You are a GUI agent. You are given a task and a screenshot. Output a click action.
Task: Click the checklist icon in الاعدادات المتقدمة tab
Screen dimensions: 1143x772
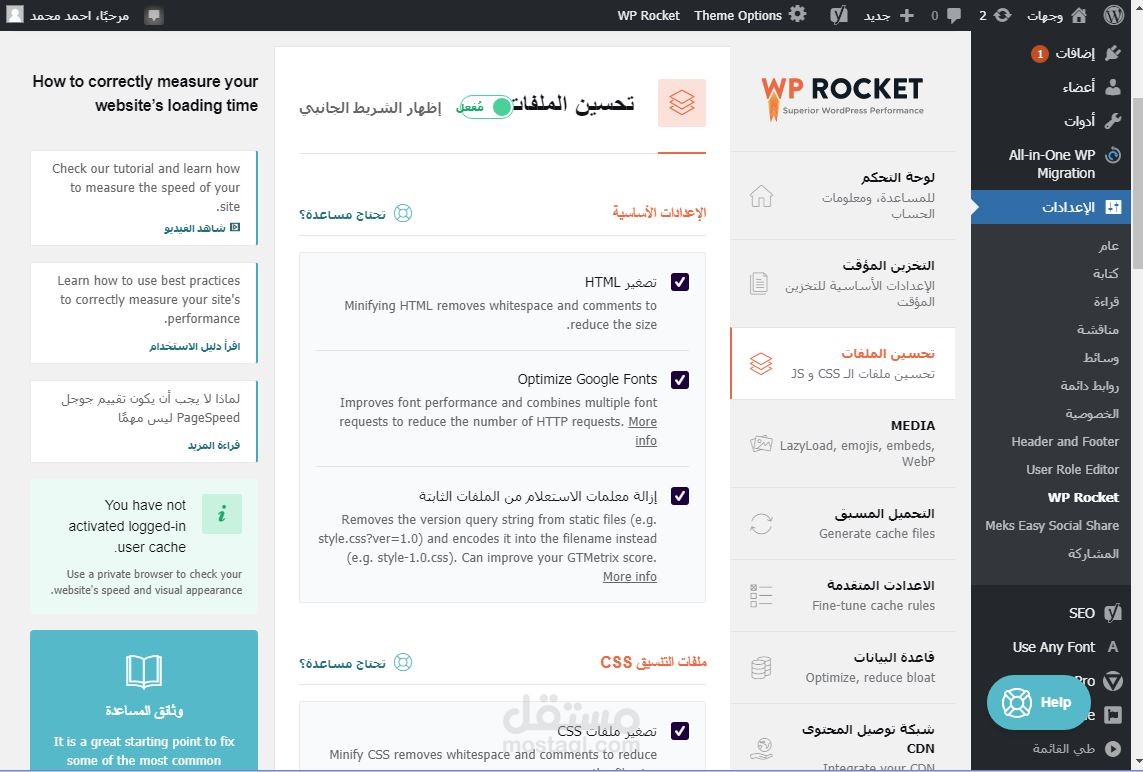coord(761,596)
